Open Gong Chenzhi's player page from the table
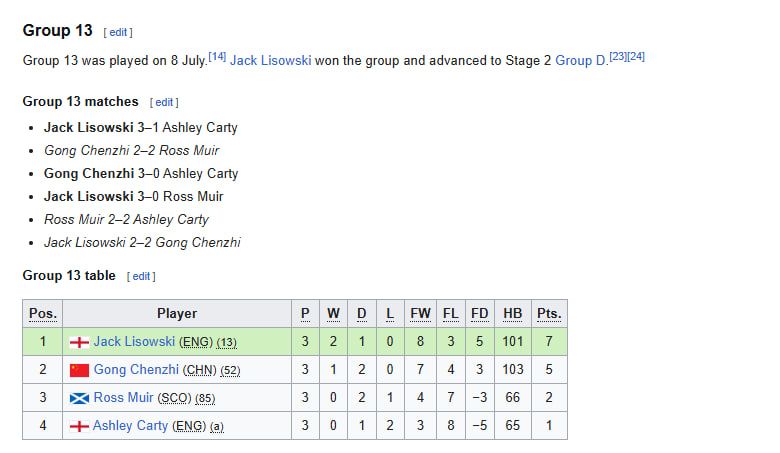The width and height of the screenshot is (780, 453). pos(136,369)
